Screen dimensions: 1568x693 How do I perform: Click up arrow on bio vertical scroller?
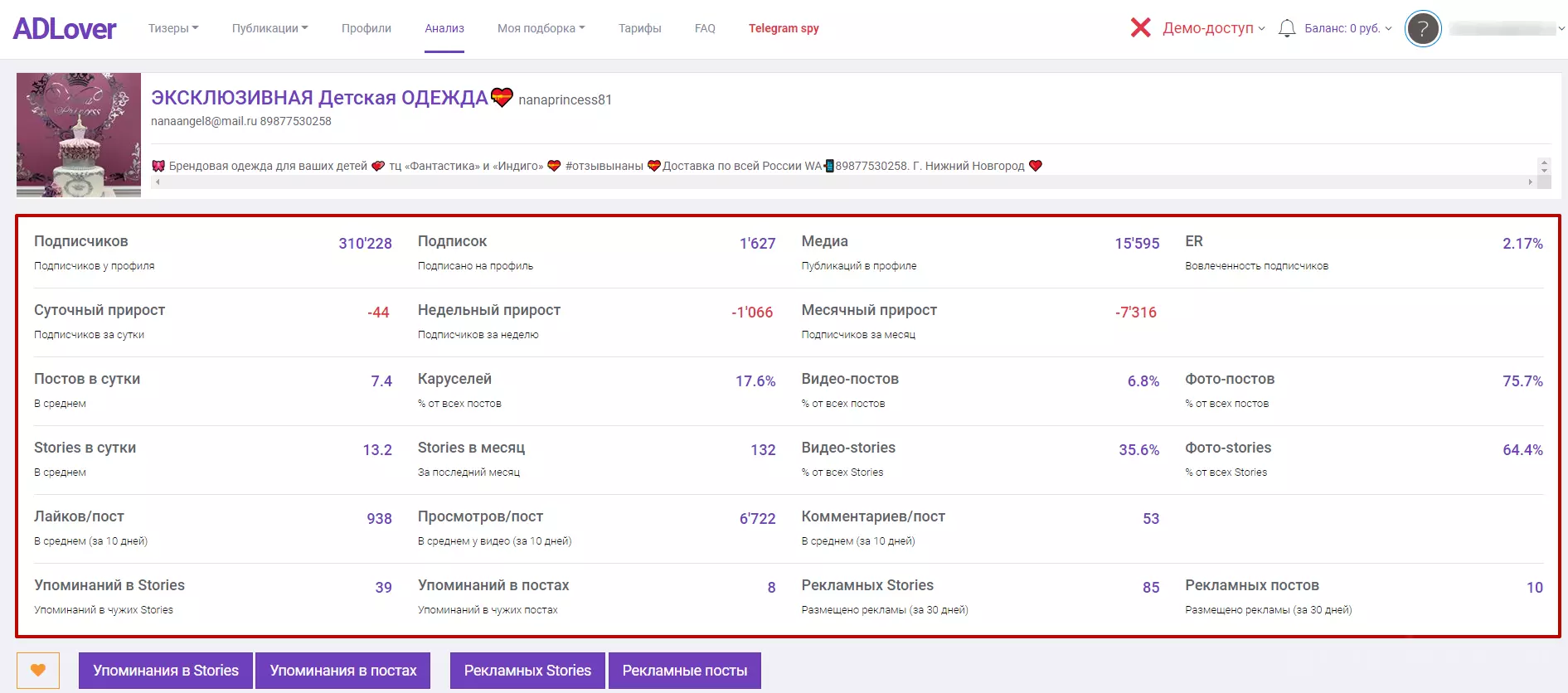pos(1544,162)
